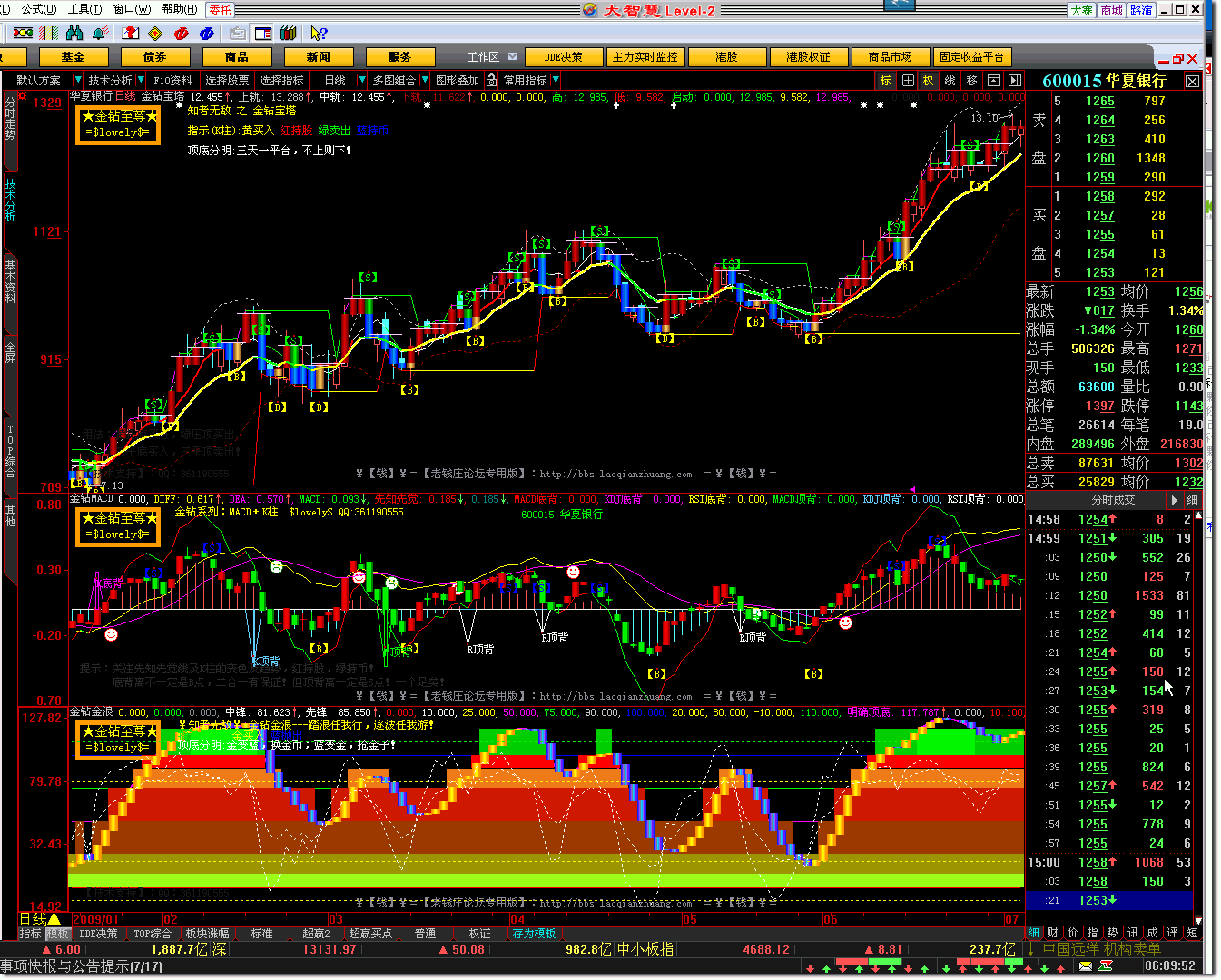Toggle the 权 ex-rights button

coord(928,81)
